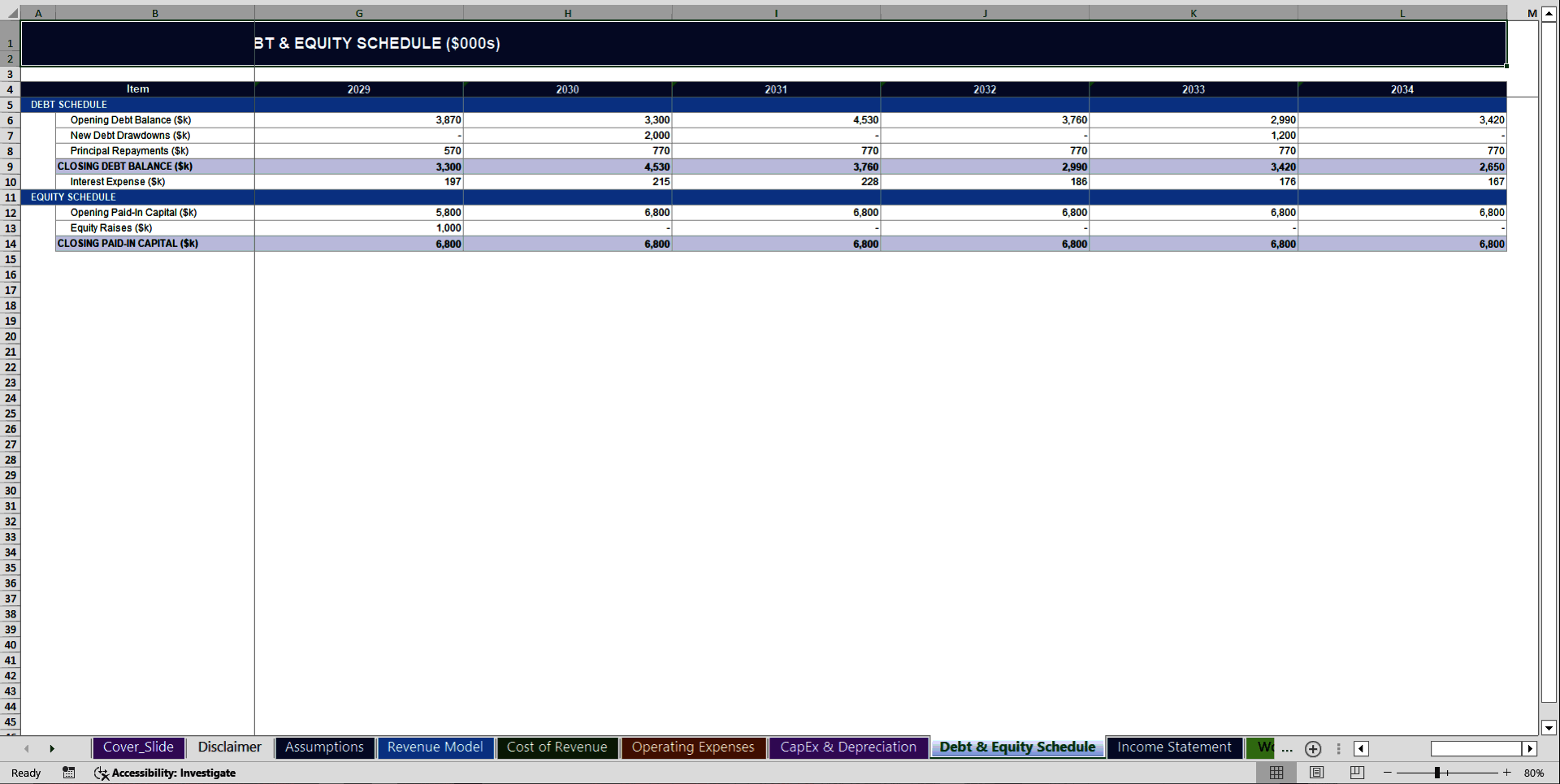The width and height of the screenshot is (1560, 784).
Task: Open the Revenue Model sheet
Action: [x=435, y=747]
